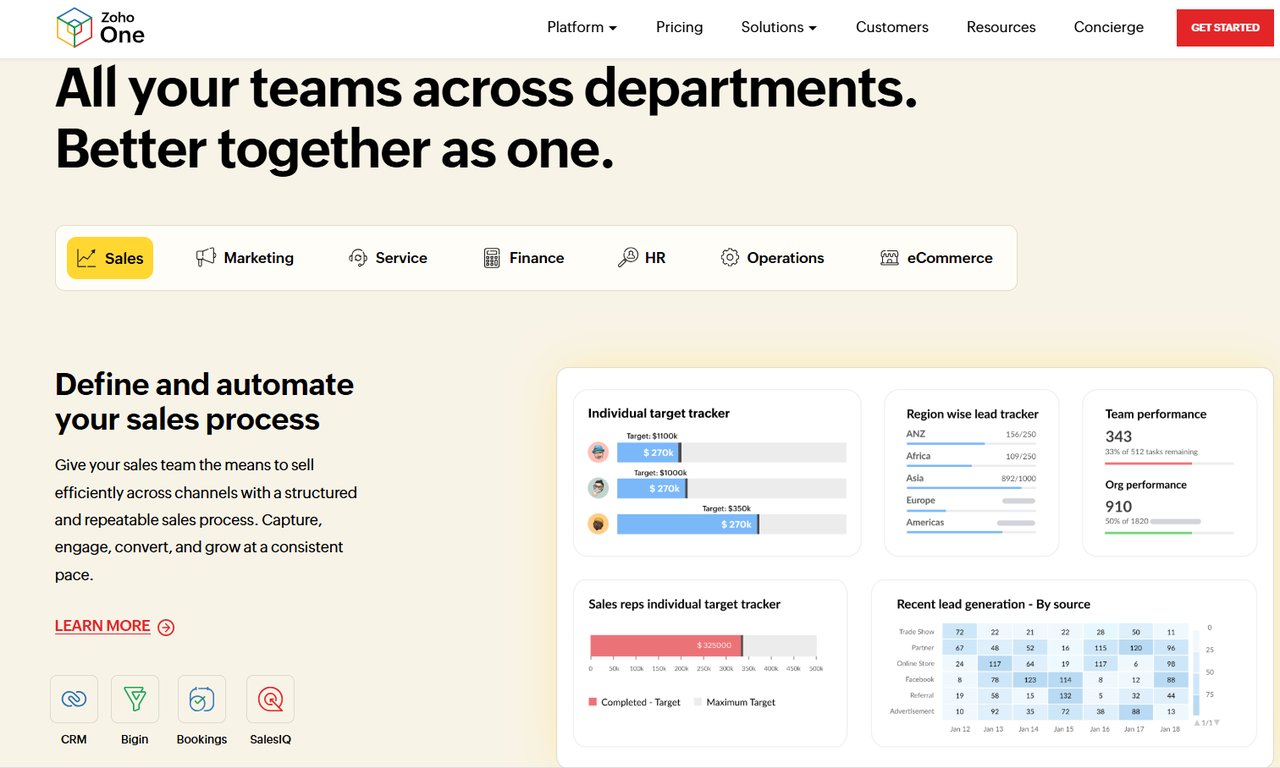Switch to the Marketing tab
1280x768 pixels.
tap(245, 258)
